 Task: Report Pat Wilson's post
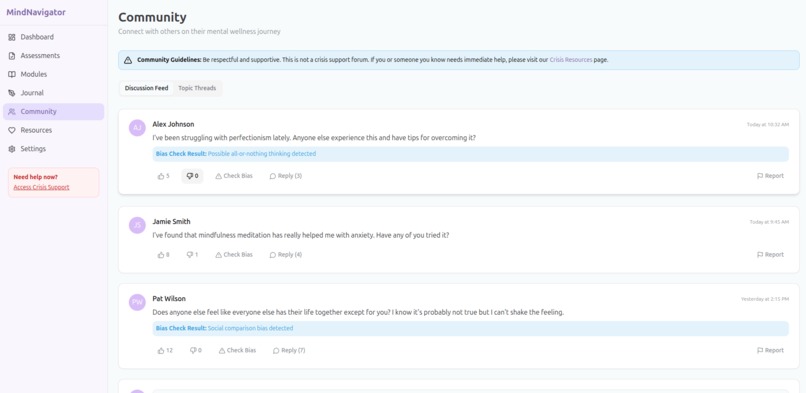click(771, 350)
